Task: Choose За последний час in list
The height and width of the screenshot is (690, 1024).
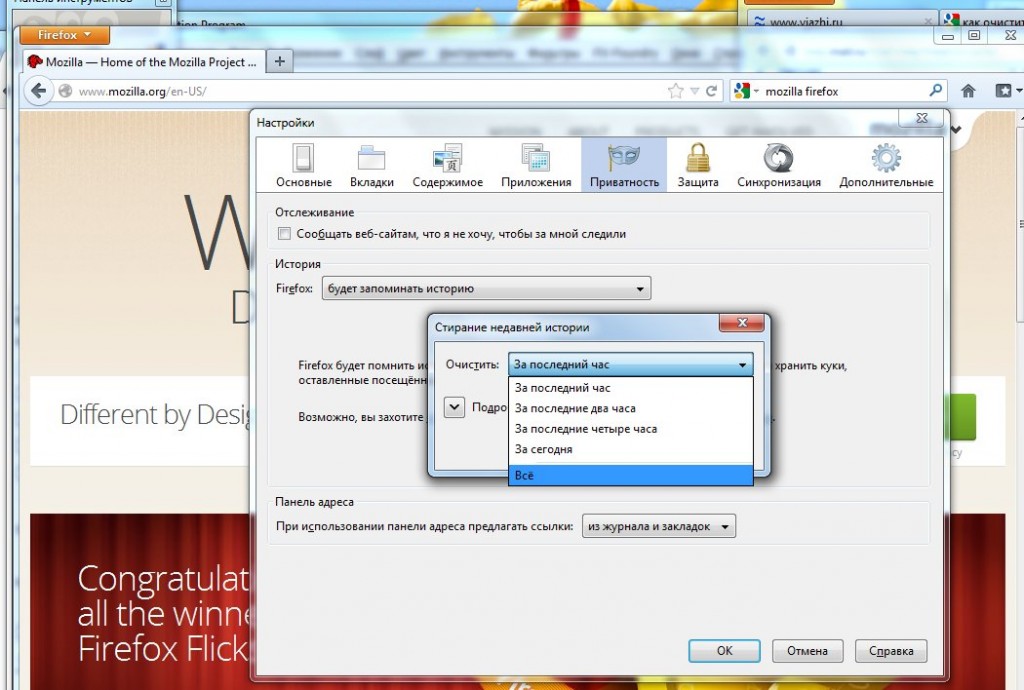Action: coord(630,388)
